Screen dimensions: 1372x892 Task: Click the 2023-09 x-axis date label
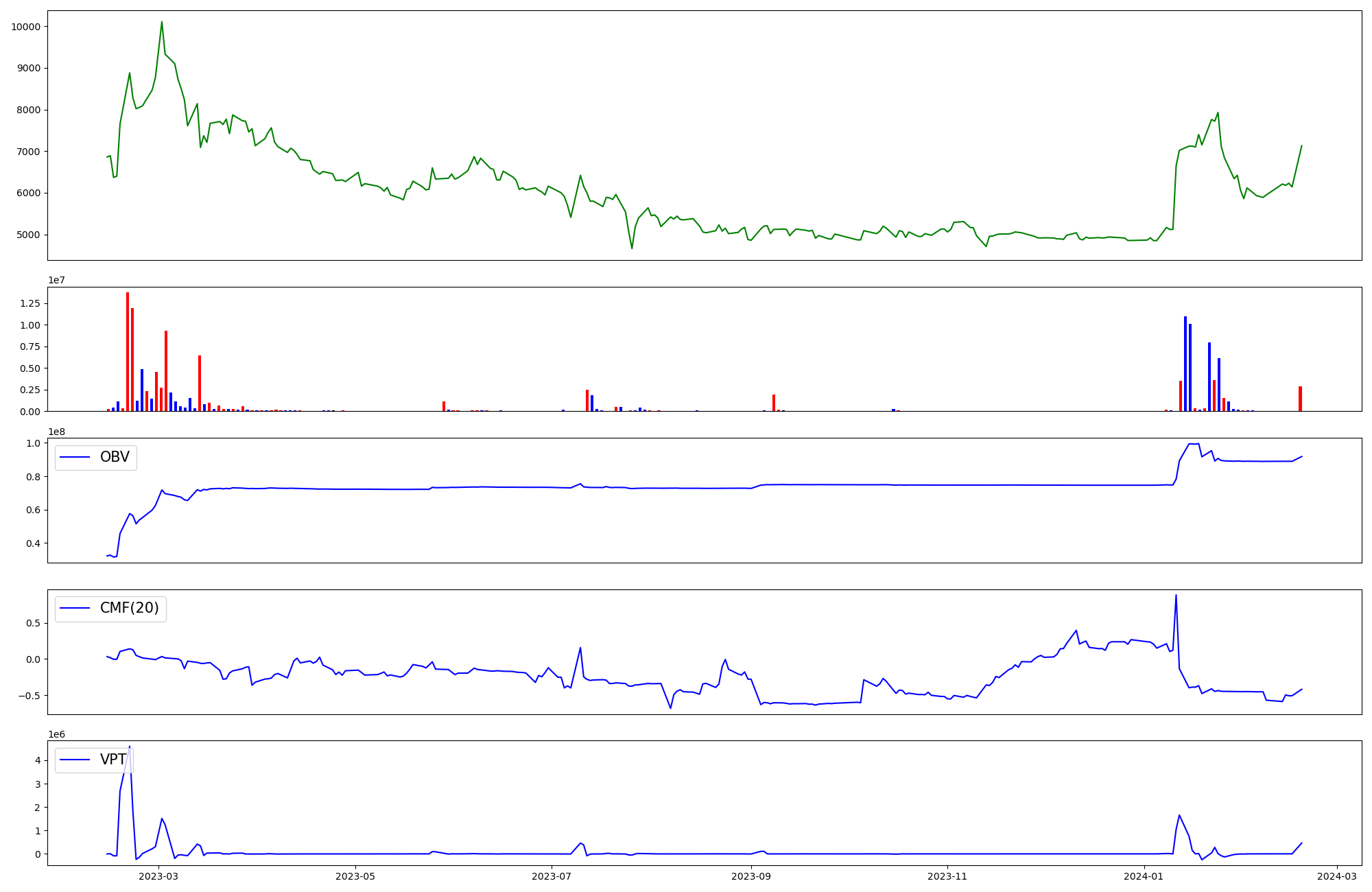point(751,876)
